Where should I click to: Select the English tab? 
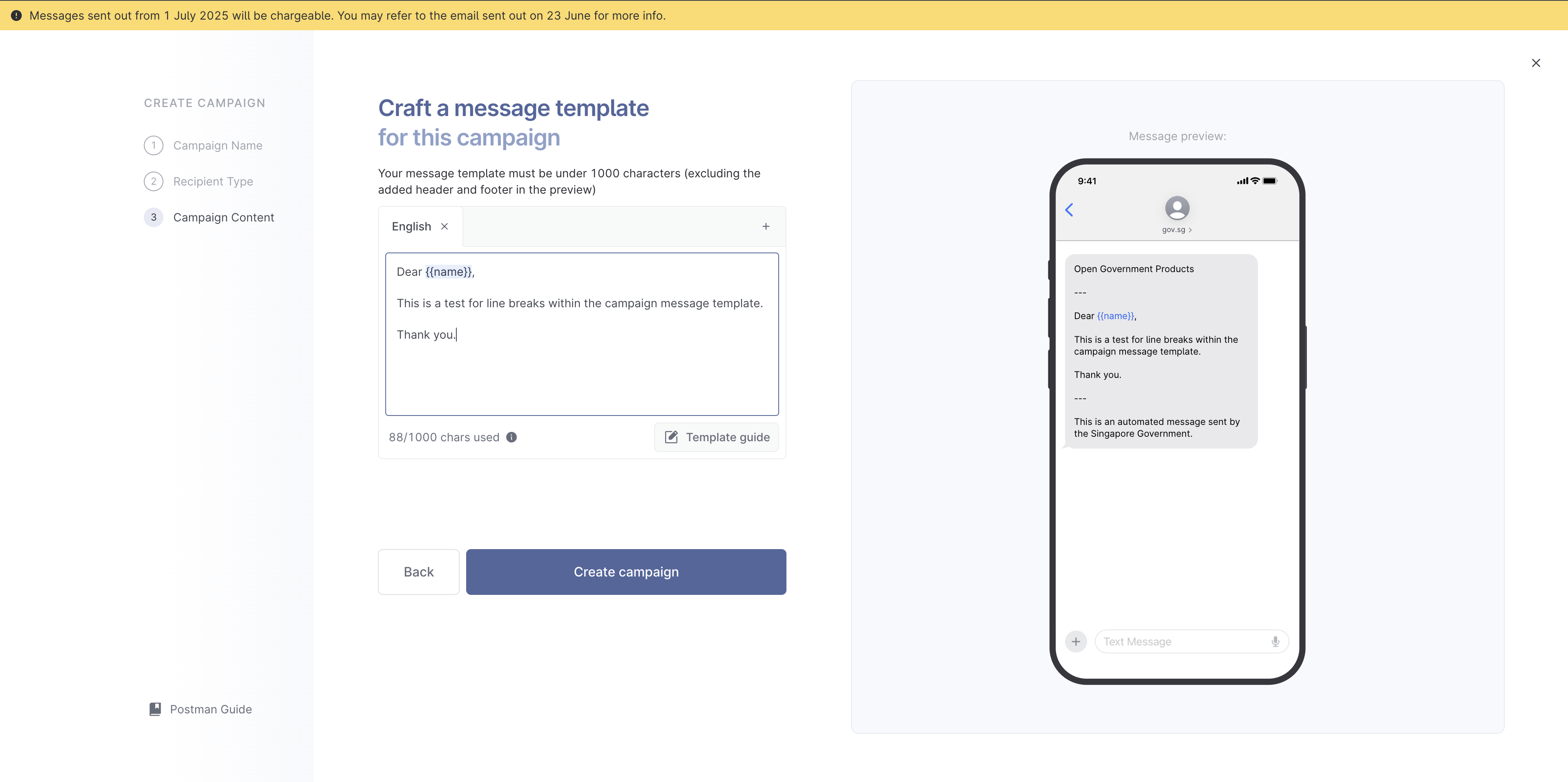[x=411, y=226]
